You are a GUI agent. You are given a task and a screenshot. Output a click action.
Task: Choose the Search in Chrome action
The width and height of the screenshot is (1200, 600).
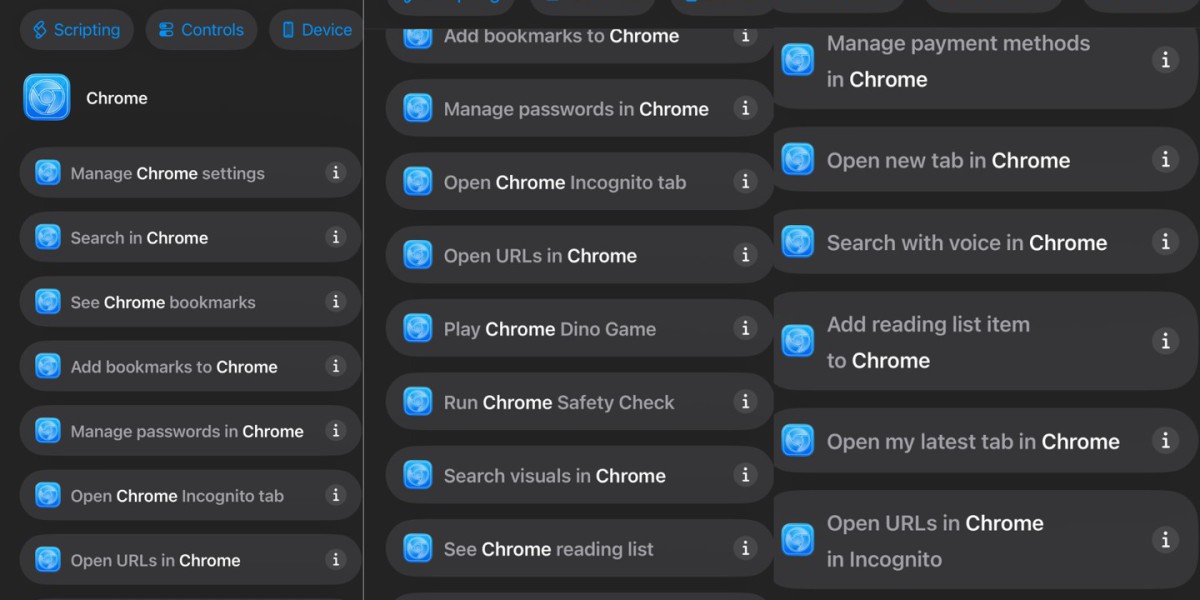[x=139, y=238]
